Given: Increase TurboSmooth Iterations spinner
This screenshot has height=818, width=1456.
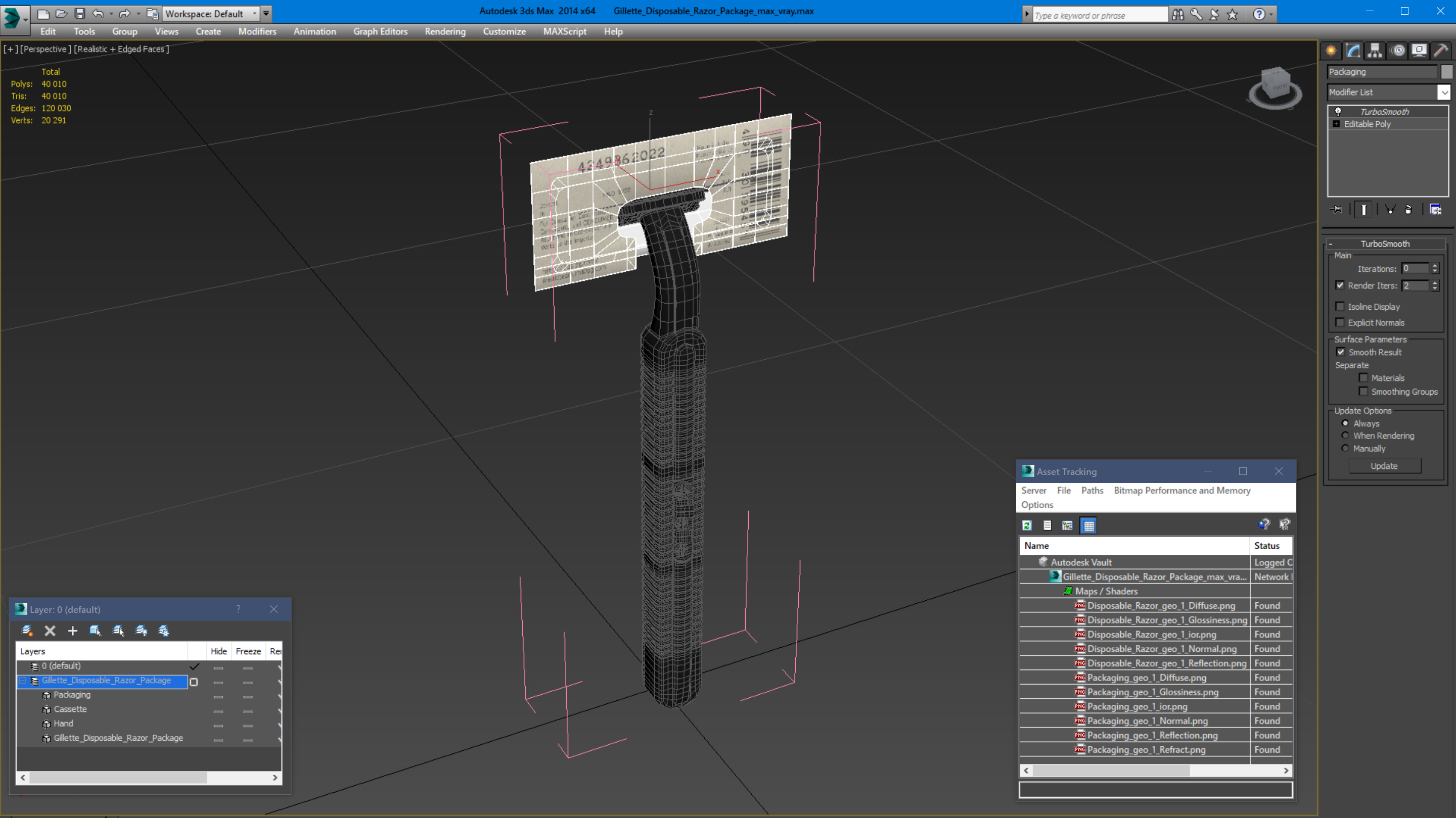Looking at the screenshot, I should point(1435,266).
